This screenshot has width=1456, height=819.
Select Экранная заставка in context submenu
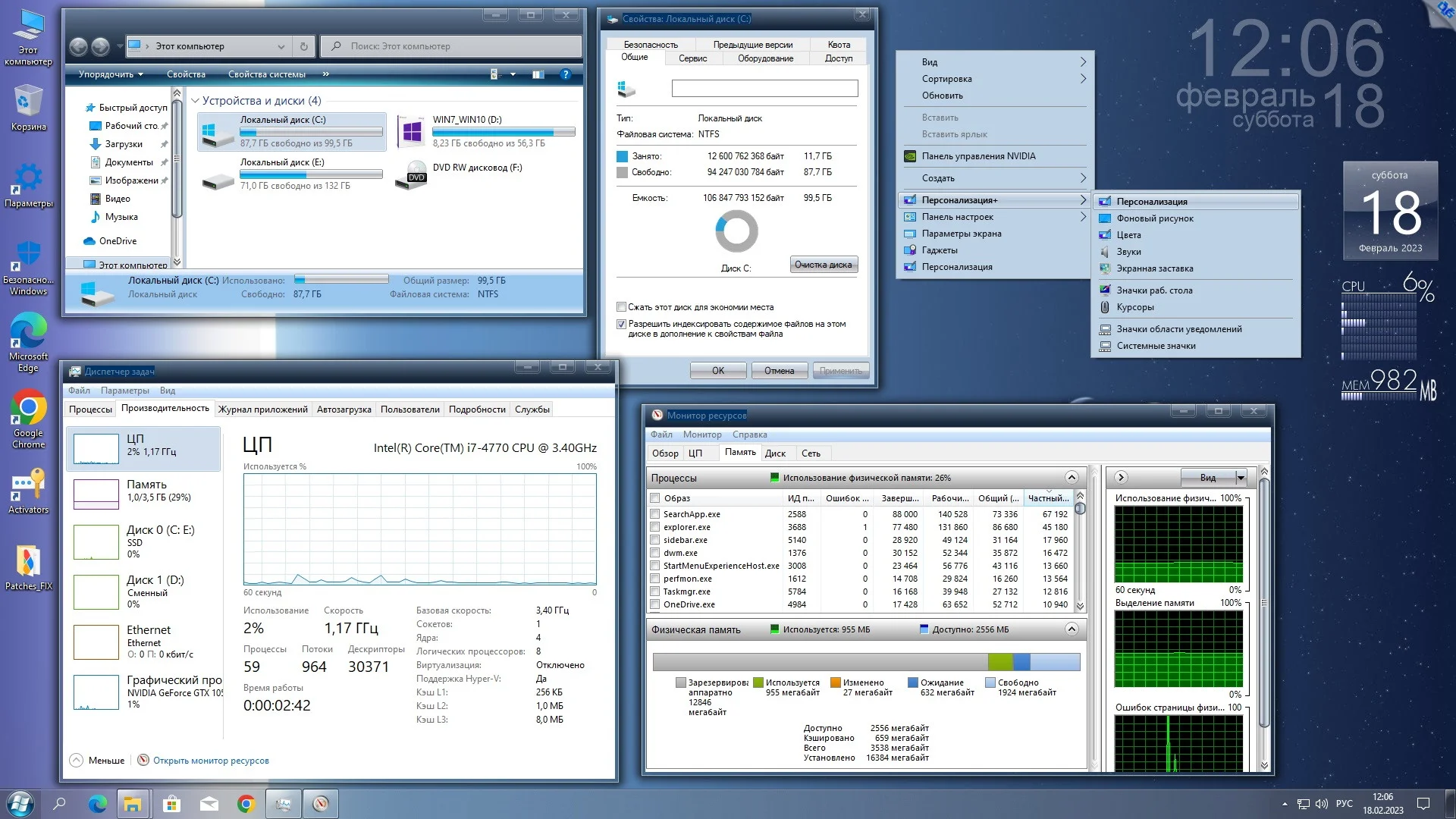click(1154, 268)
